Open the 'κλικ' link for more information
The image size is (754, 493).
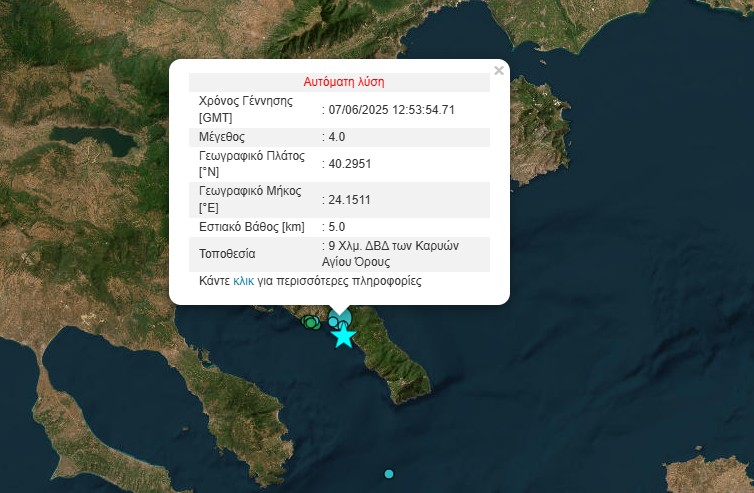(243, 281)
